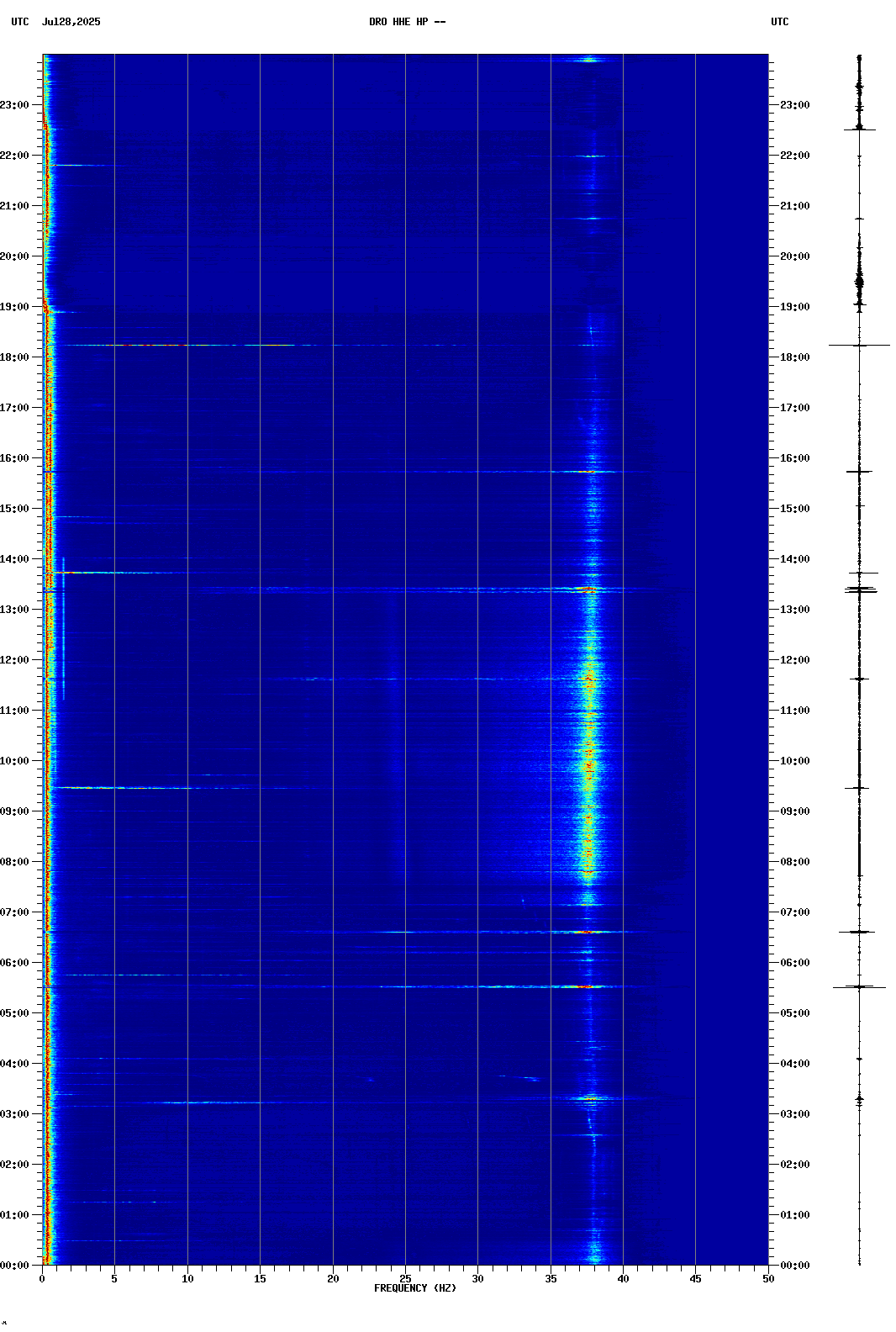Click the 0 tick label on frequency axis
Screen dimensions: 896x1332
pyautogui.click(x=42, y=1279)
